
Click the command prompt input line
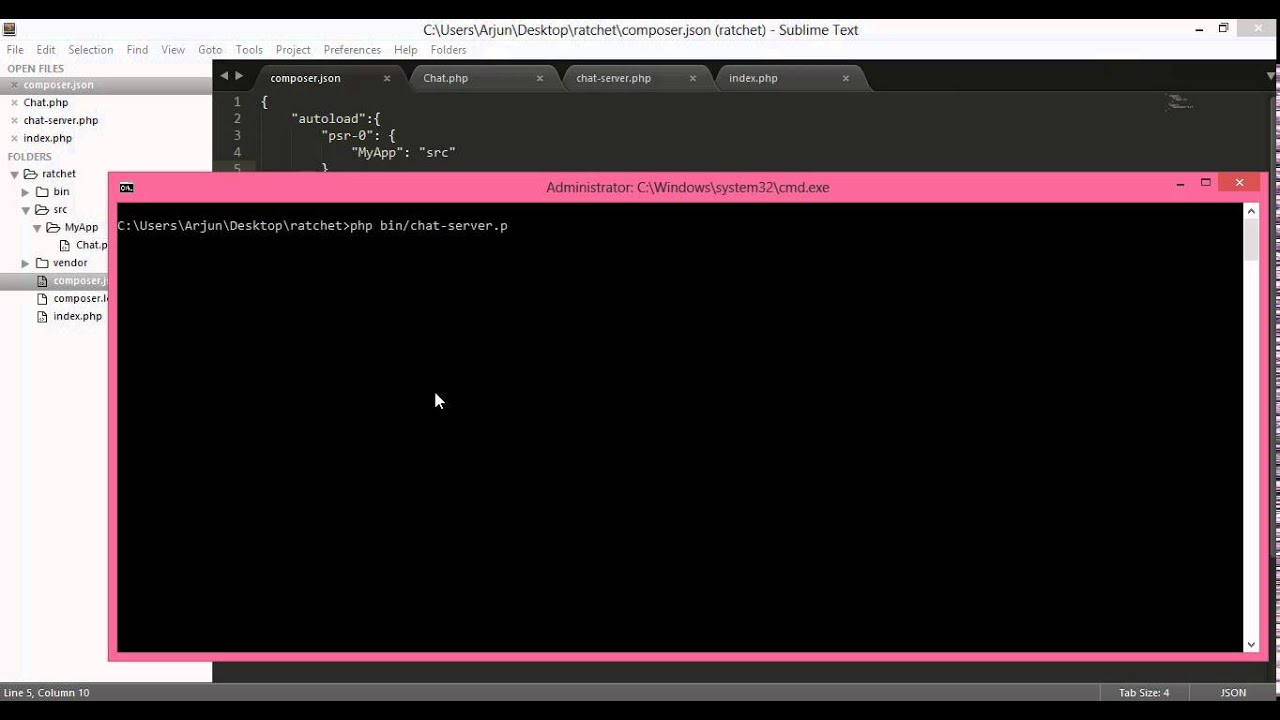click(x=312, y=226)
